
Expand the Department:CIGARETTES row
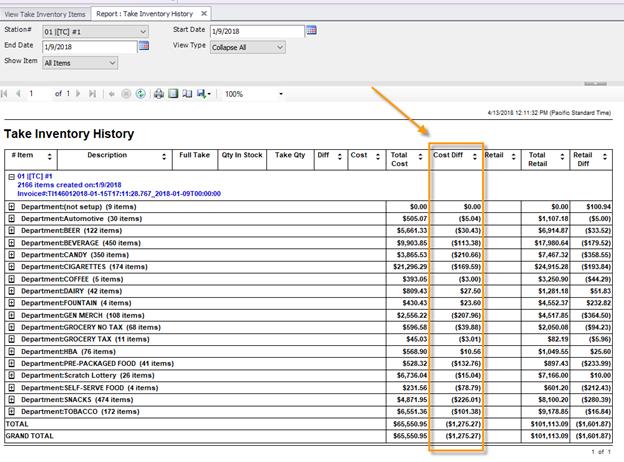click(12, 266)
